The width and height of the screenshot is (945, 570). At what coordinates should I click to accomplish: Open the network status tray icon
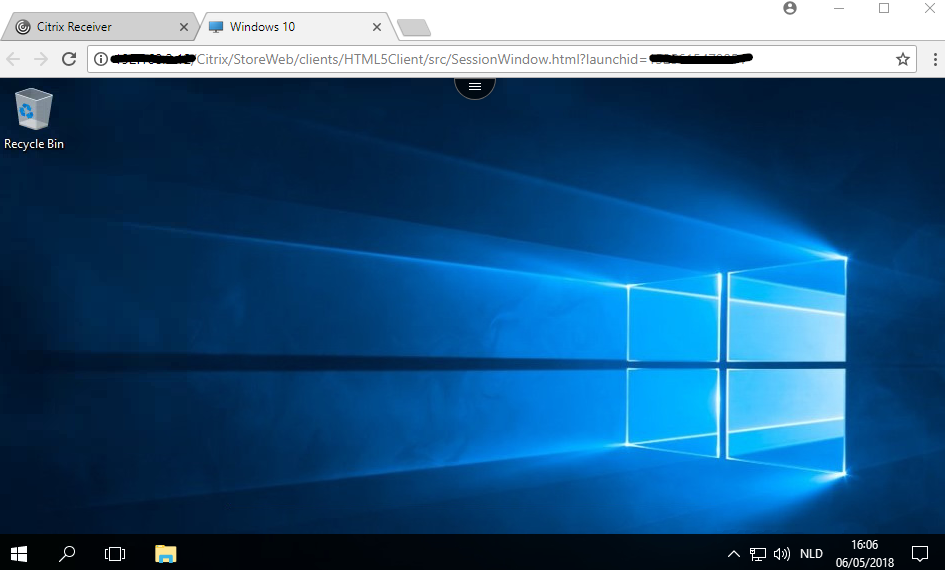click(758, 553)
